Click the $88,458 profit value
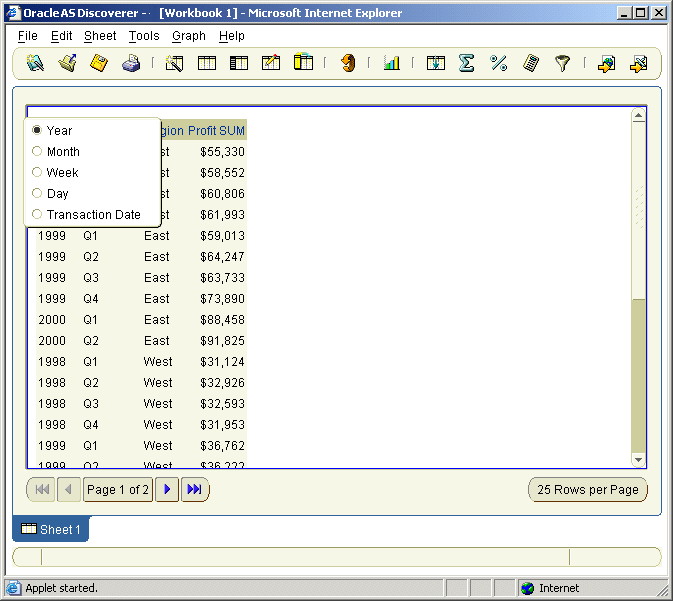The width and height of the screenshot is (673, 601). pyautogui.click(x=222, y=319)
